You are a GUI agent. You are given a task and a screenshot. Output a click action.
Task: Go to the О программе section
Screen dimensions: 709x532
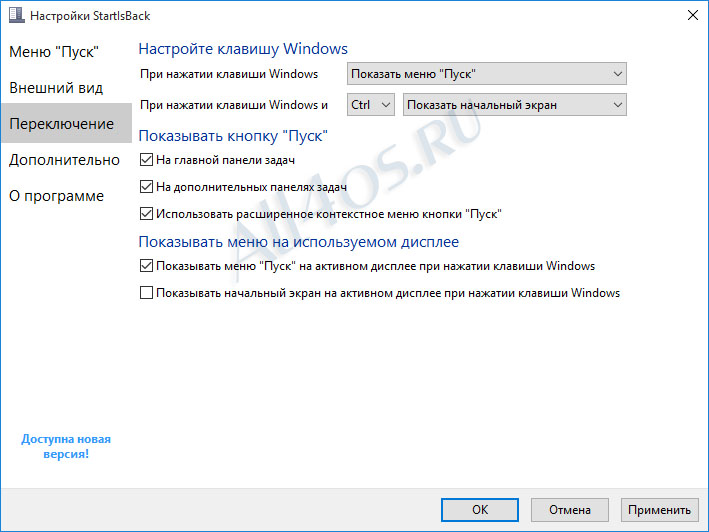click(x=57, y=196)
